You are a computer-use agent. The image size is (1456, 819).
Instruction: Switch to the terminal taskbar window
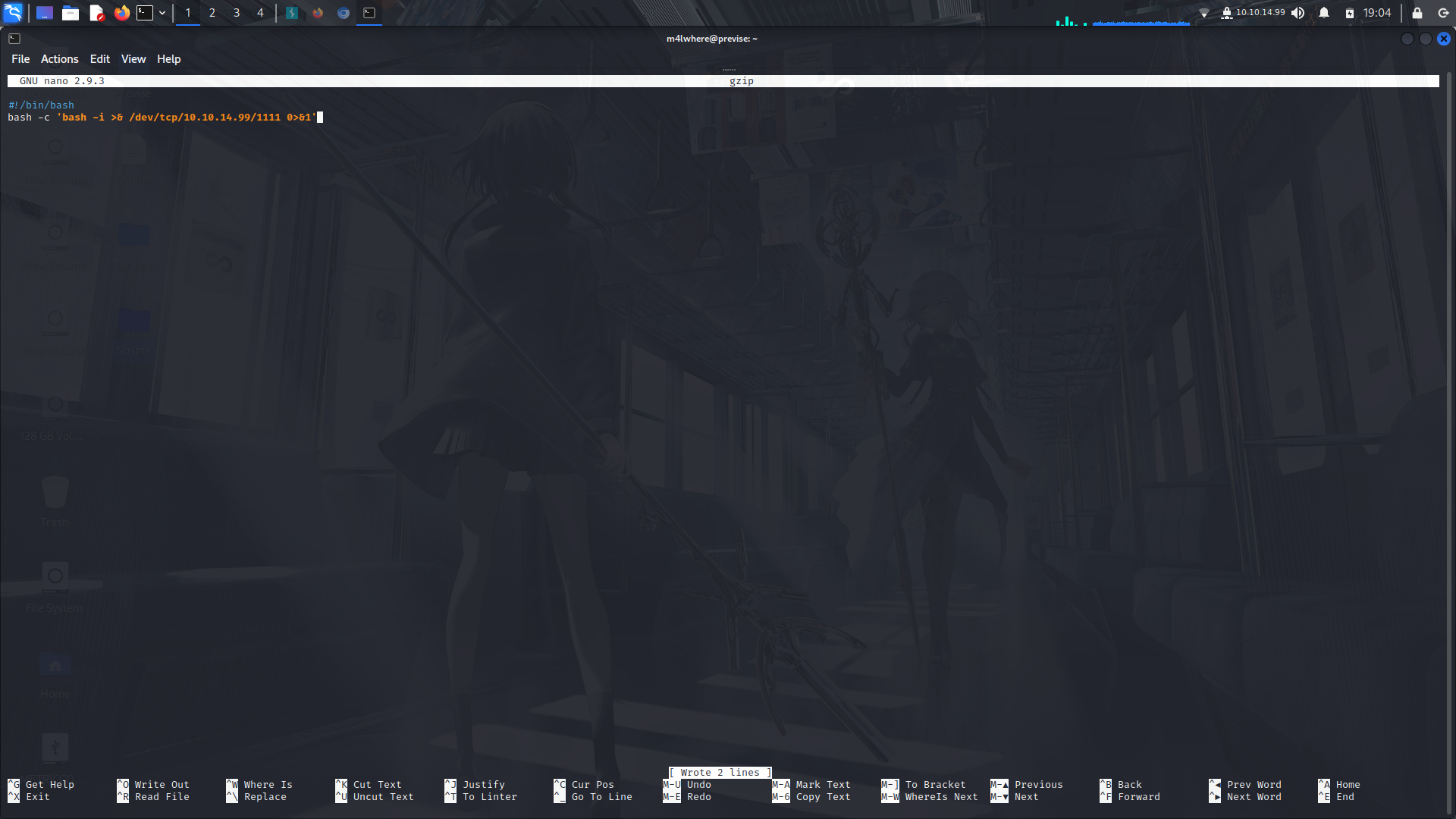click(x=369, y=13)
